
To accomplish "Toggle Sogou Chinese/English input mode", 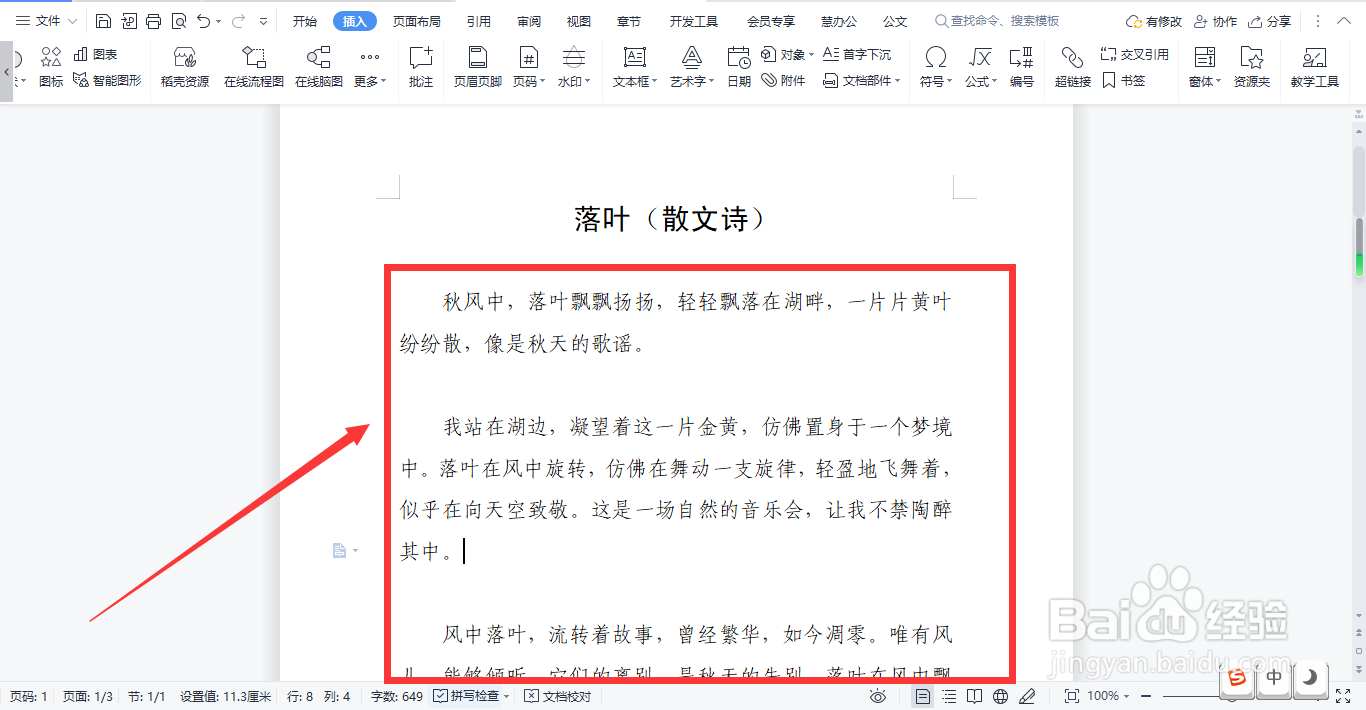I will coord(1274,677).
